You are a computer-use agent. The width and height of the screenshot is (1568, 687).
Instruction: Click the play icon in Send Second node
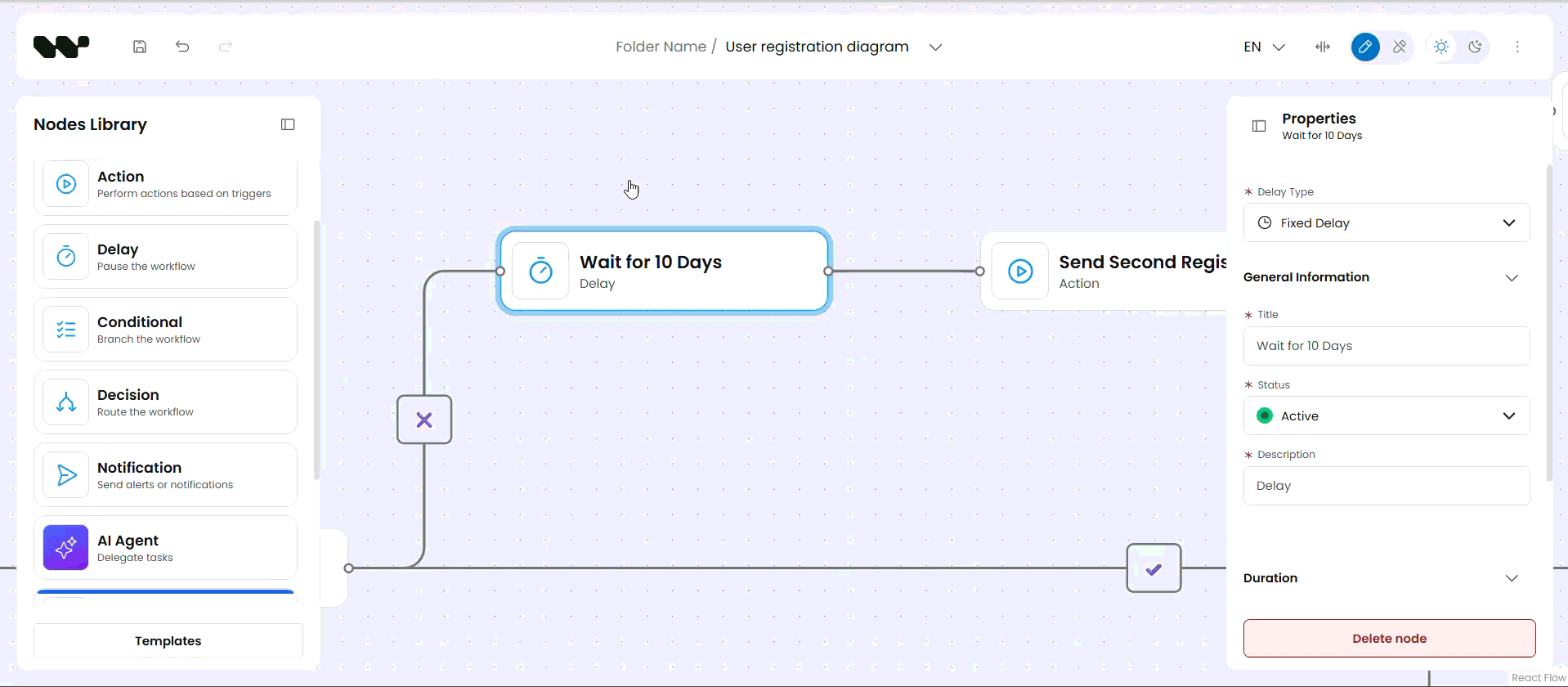pyautogui.click(x=1020, y=271)
